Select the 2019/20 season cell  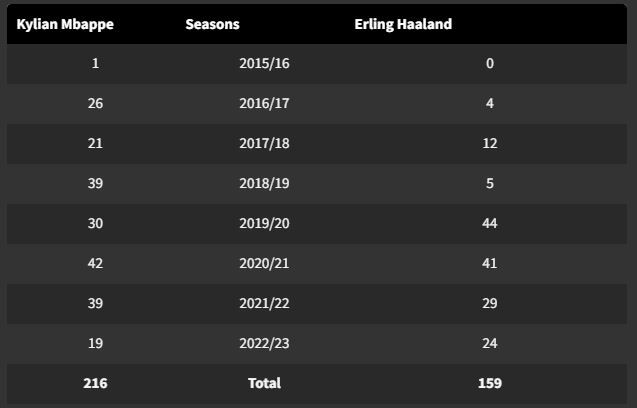pos(264,223)
